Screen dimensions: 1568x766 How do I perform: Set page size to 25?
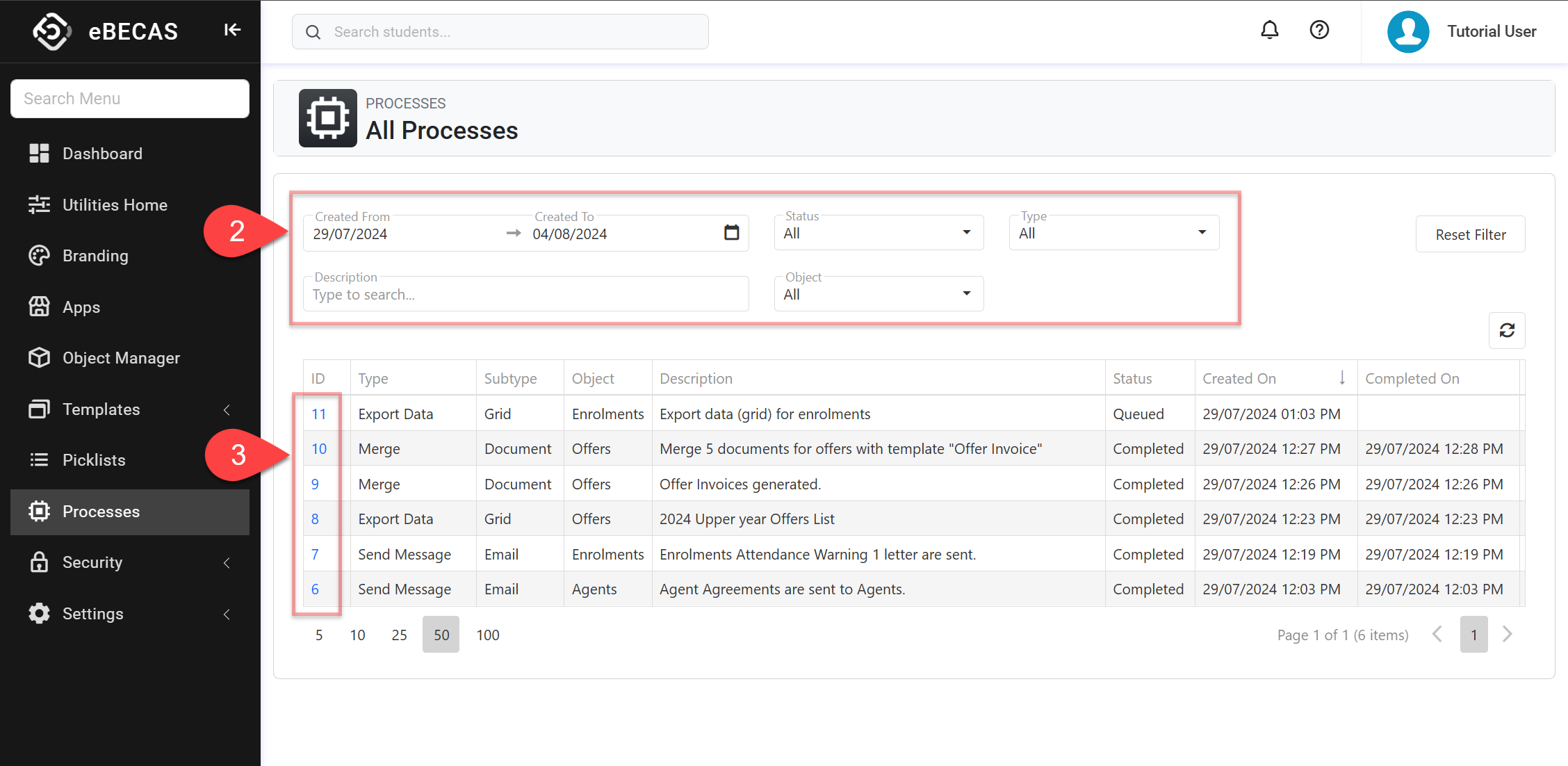coord(399,635)
